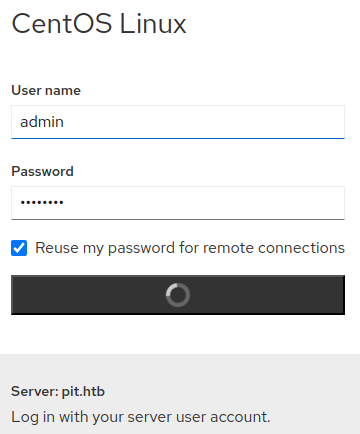Click the CentOS Linux heading
The image size is (360, 434).
[x=99, y=24]
